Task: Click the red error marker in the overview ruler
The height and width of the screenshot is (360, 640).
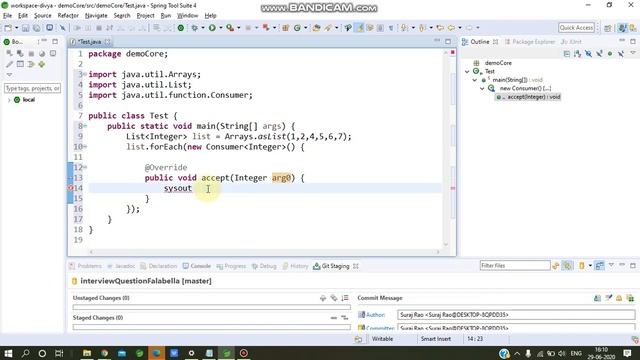Action: (x=453, y=188)
